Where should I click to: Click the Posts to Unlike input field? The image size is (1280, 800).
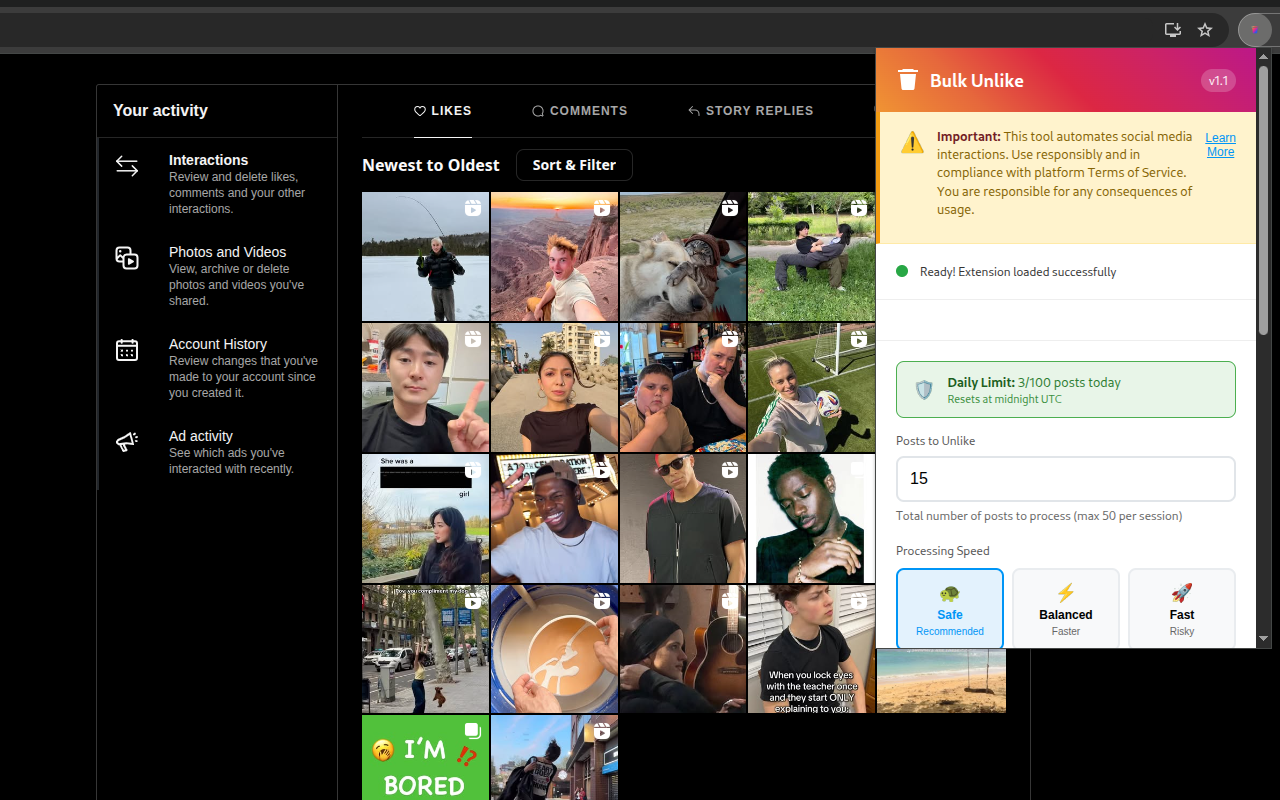click(x=1065, y=479)
